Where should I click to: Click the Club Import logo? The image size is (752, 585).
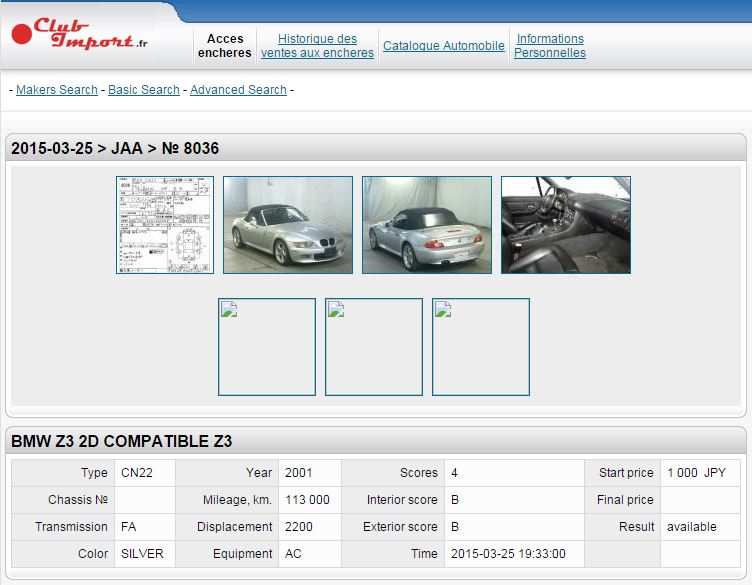click(80, 35)
